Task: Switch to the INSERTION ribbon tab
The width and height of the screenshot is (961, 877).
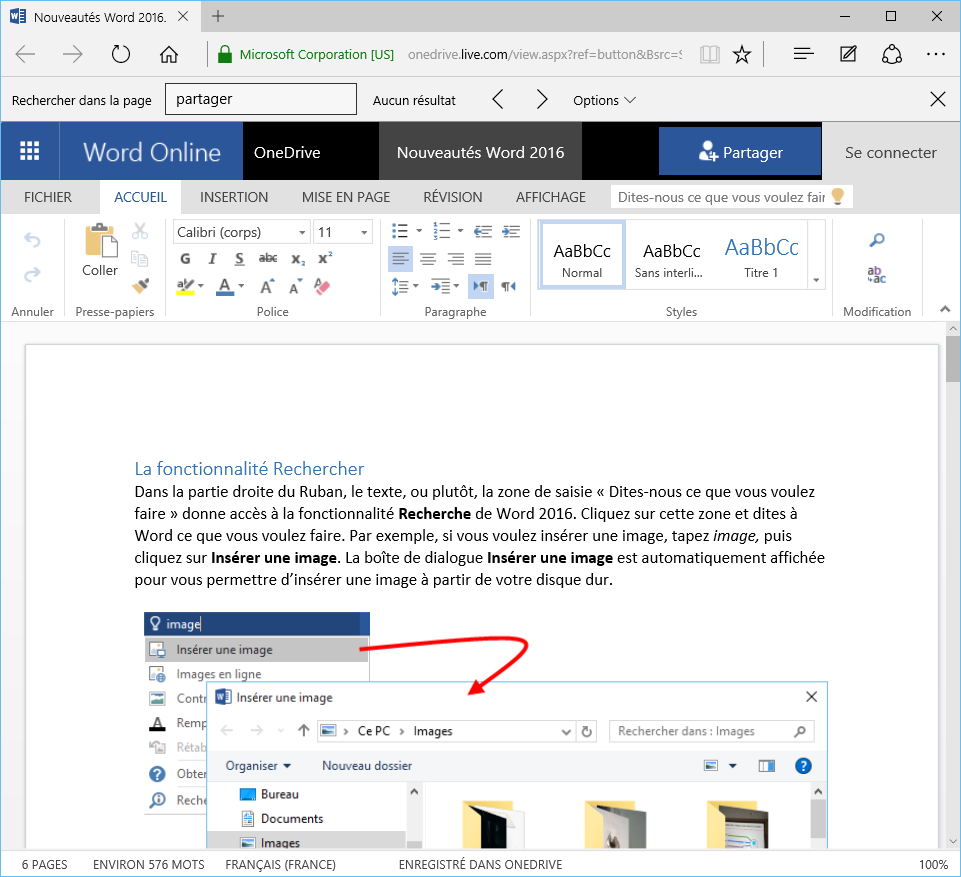Action: (234, 197)
